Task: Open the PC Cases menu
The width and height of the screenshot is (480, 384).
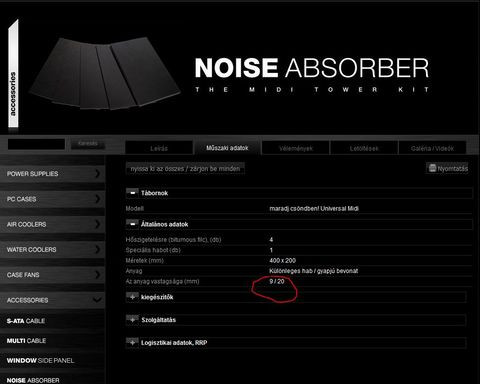Action: tap(52, 199)
